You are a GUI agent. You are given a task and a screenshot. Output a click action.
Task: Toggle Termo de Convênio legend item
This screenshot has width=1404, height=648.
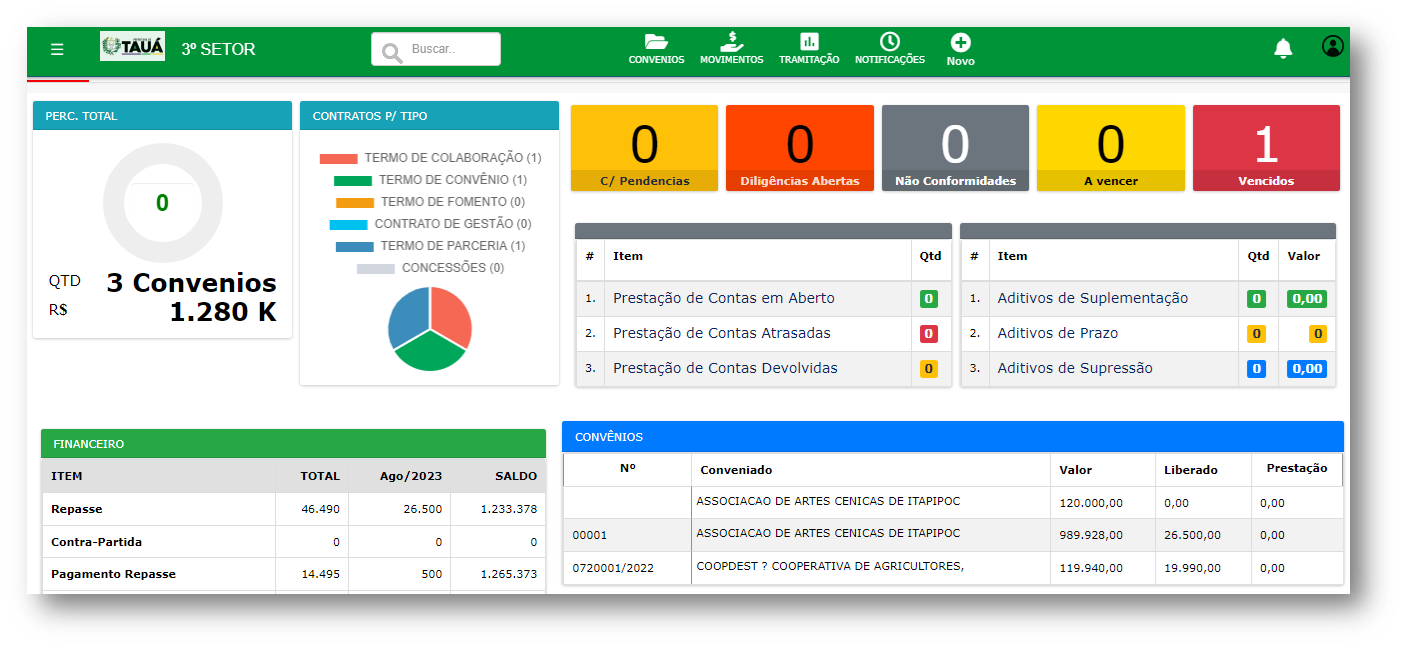(x=430, y=180)
